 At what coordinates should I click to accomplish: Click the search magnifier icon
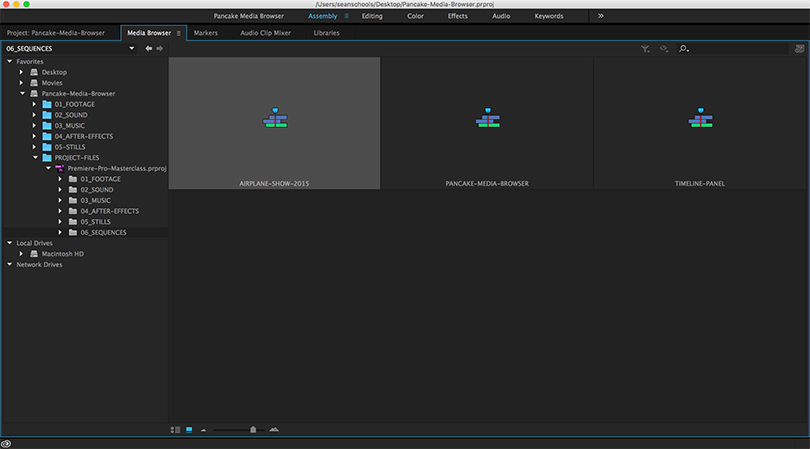[x=683, y=49]
